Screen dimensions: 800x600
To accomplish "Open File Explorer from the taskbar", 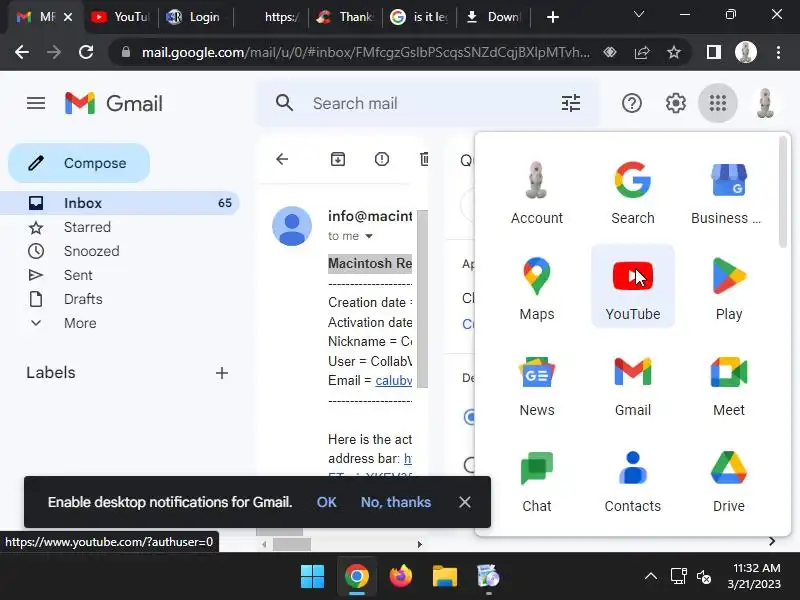I will pyautogui.click(x=444, y=577).
